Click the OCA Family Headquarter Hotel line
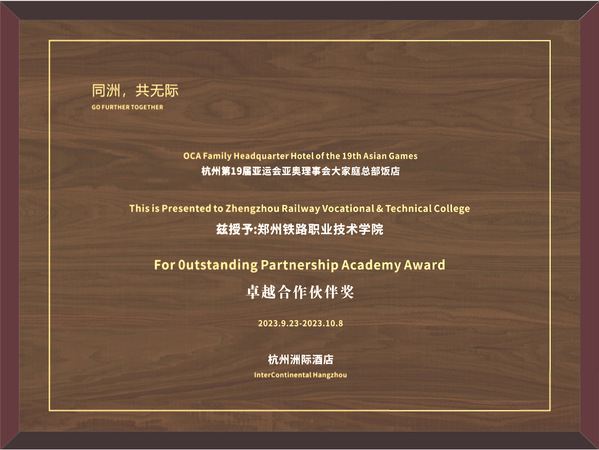The image size is (599, 450). click(300, 156)
